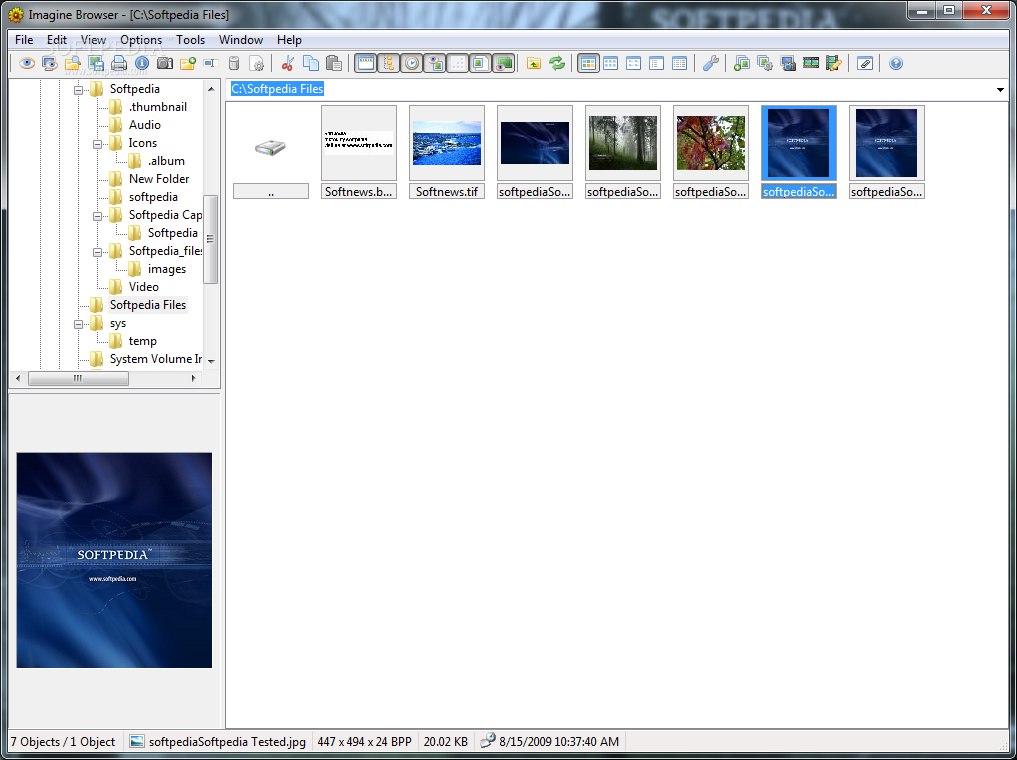Switch to tiles view mode
The height and width of the screenshot is (760, 1017).
point(634,64)
